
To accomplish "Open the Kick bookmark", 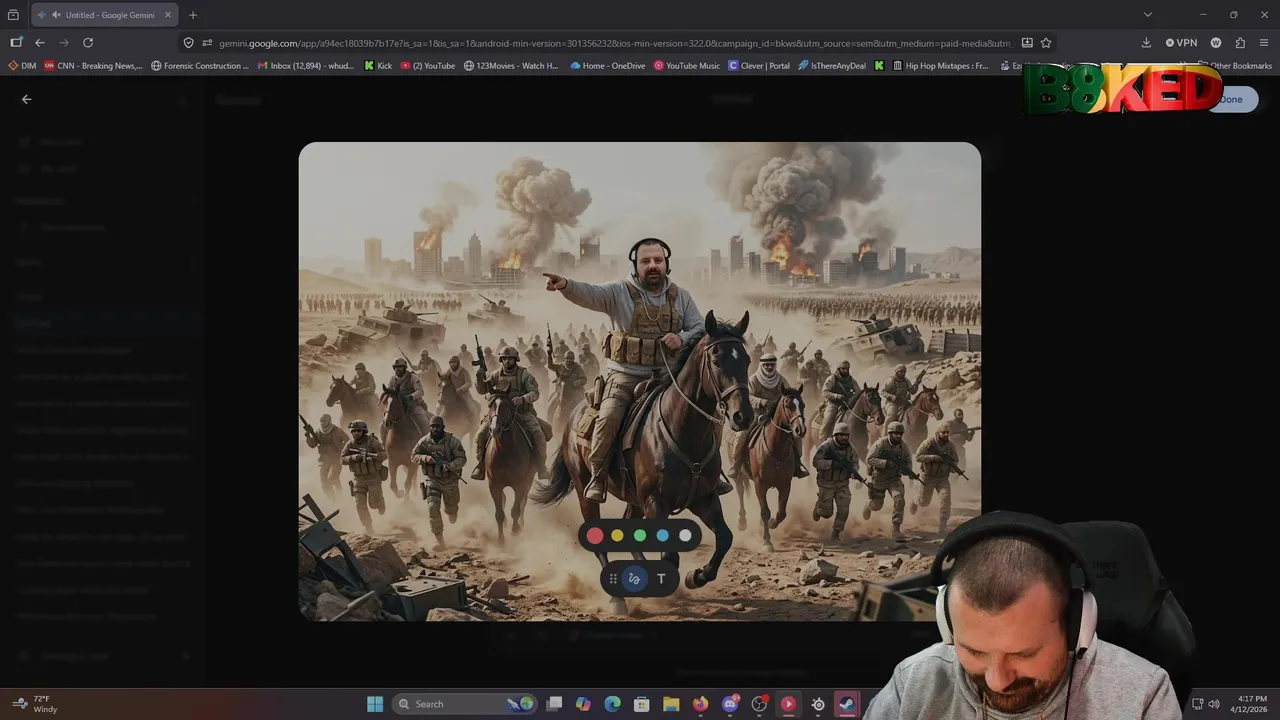I will click(378, 66).
